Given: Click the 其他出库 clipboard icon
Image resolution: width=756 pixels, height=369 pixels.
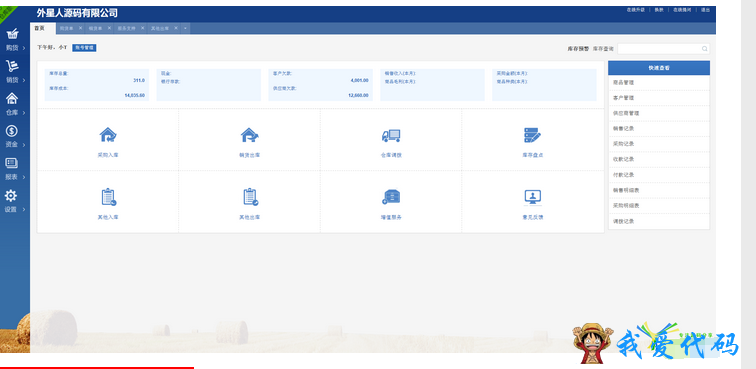Looking at the screenshot, I should (250, 197).
